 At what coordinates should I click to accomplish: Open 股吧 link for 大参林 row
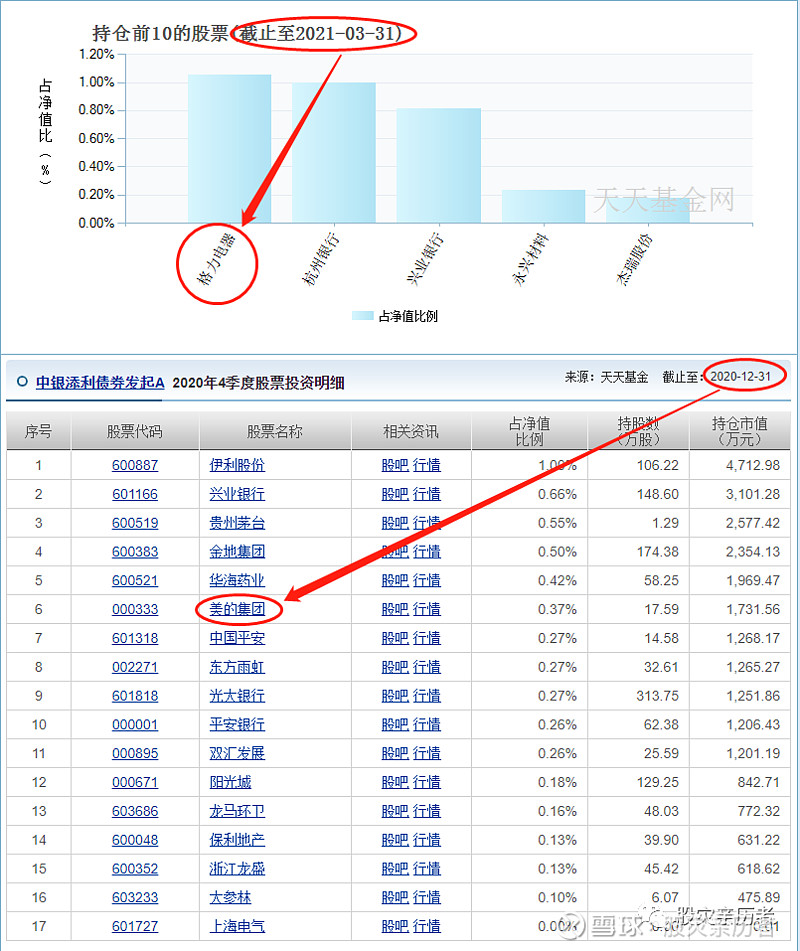[395, 897]
